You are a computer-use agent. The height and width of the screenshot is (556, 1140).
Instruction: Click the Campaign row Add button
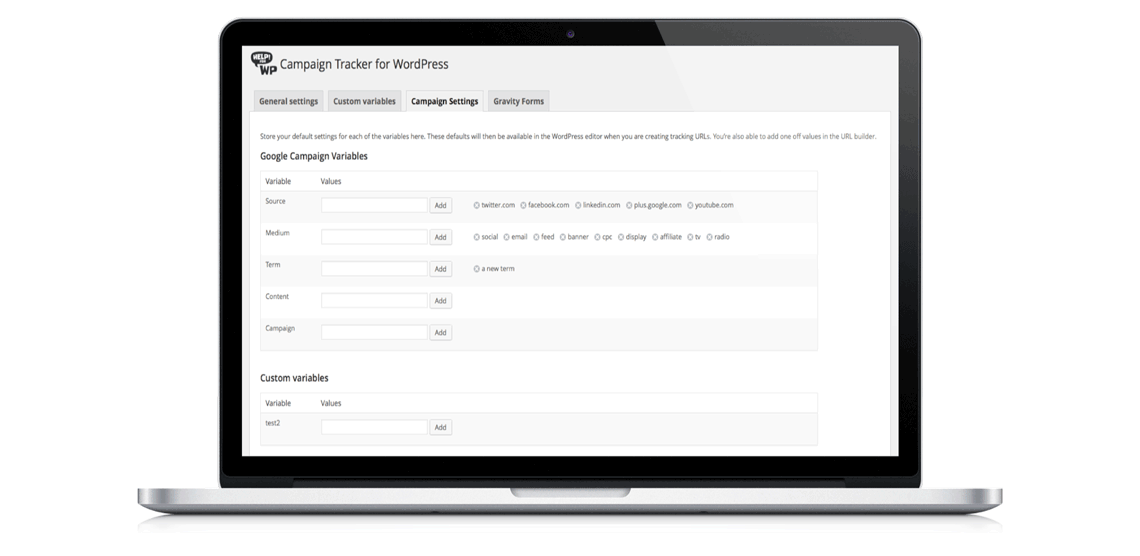tap(441, 333)
